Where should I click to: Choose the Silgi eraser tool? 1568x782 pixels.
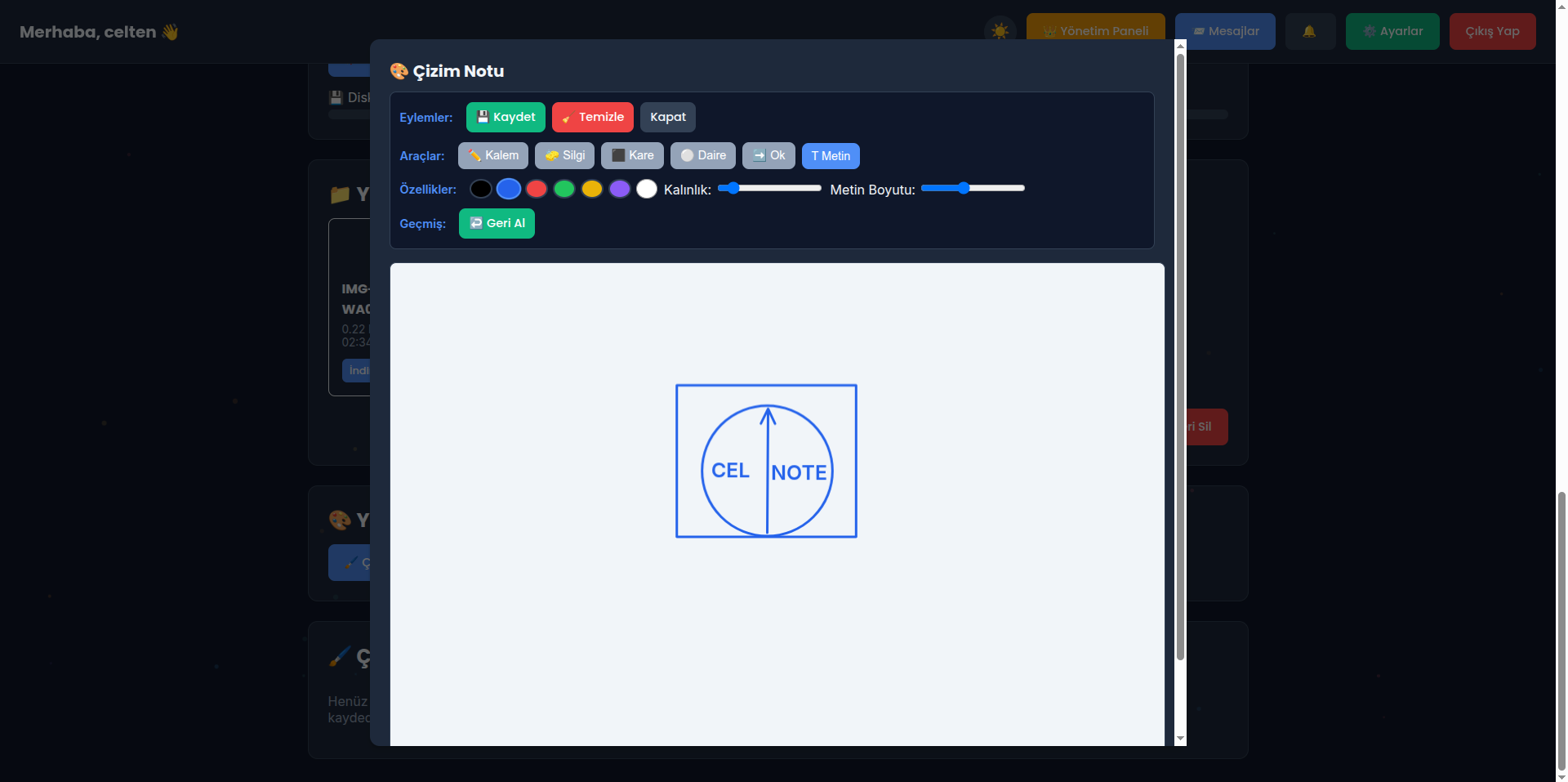[564, 156]
